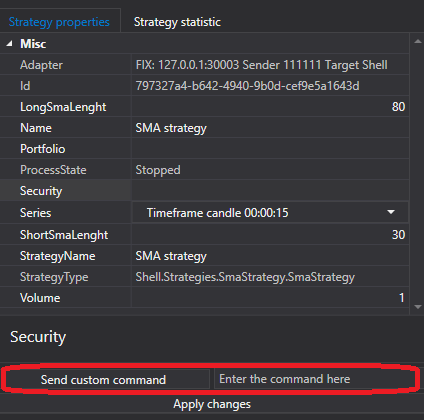The height and width of the screenshot is (420, 424).
Task: Click the empty Security value cell
Action: [x=270, y=191]
